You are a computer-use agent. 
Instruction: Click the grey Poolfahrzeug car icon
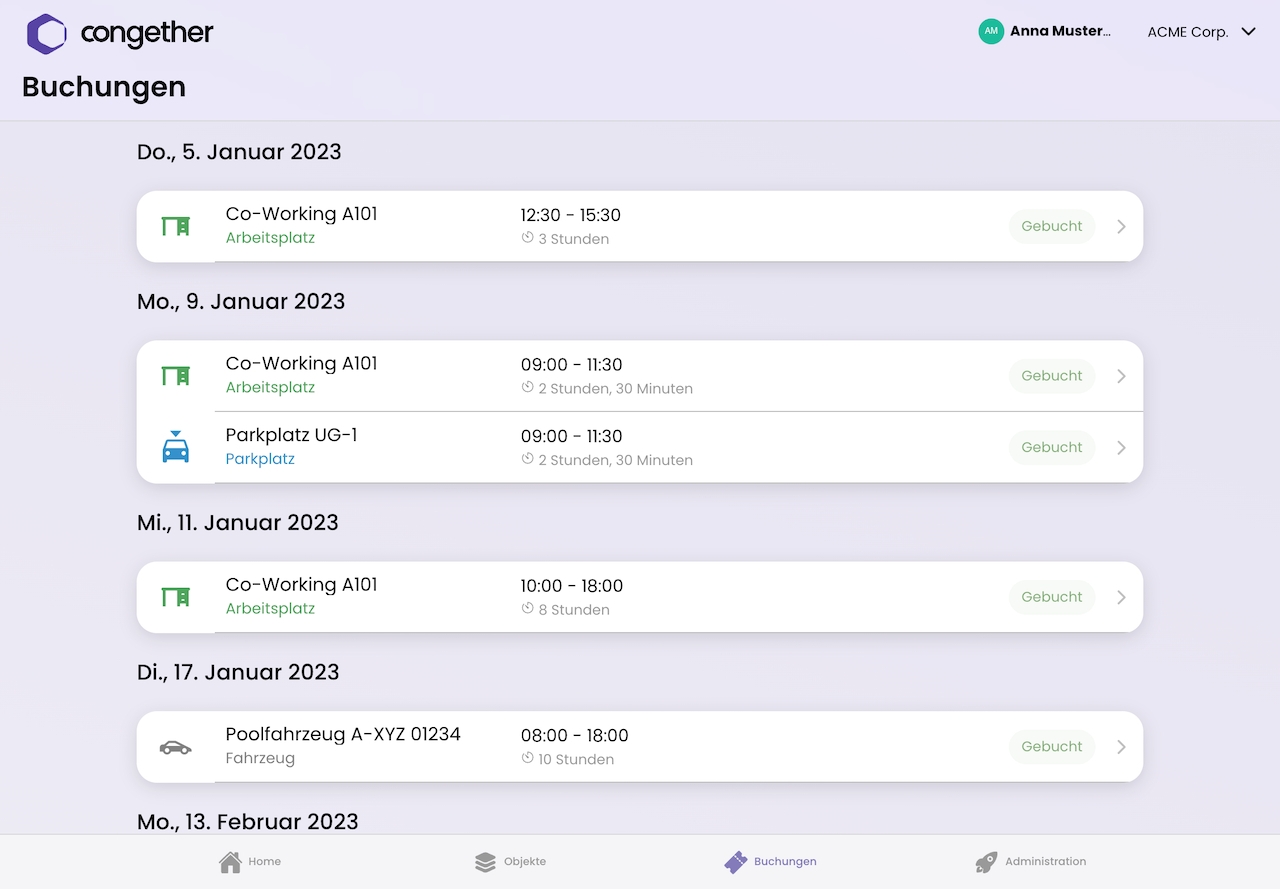[x=175, y=747]
